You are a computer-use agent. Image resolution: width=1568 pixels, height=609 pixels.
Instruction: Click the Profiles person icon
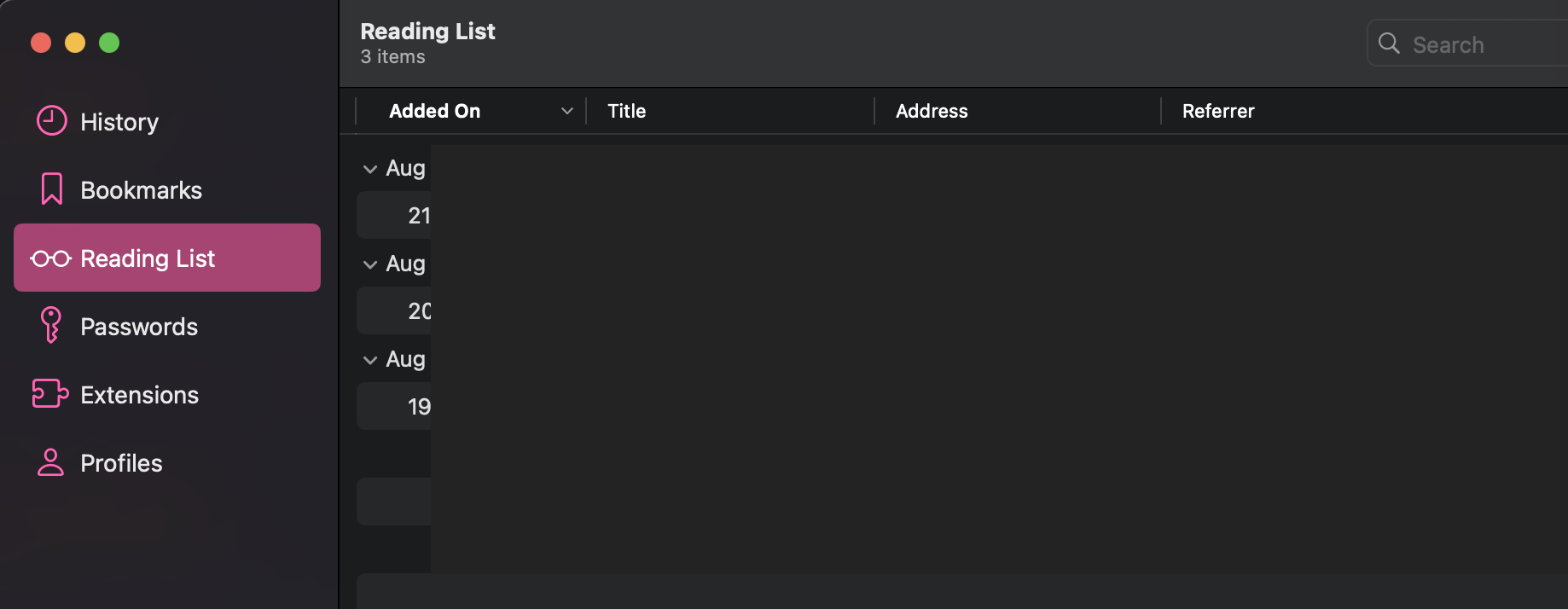[x=50, y=462]
